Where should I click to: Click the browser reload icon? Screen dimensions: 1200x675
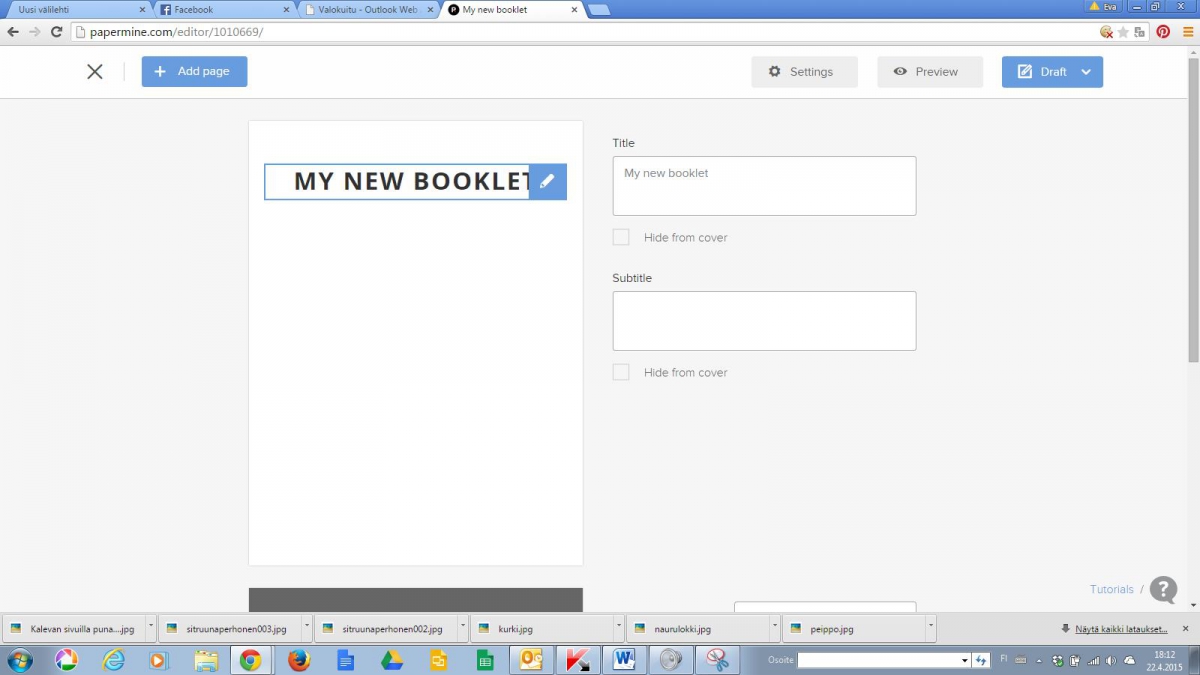click(57, 32)
